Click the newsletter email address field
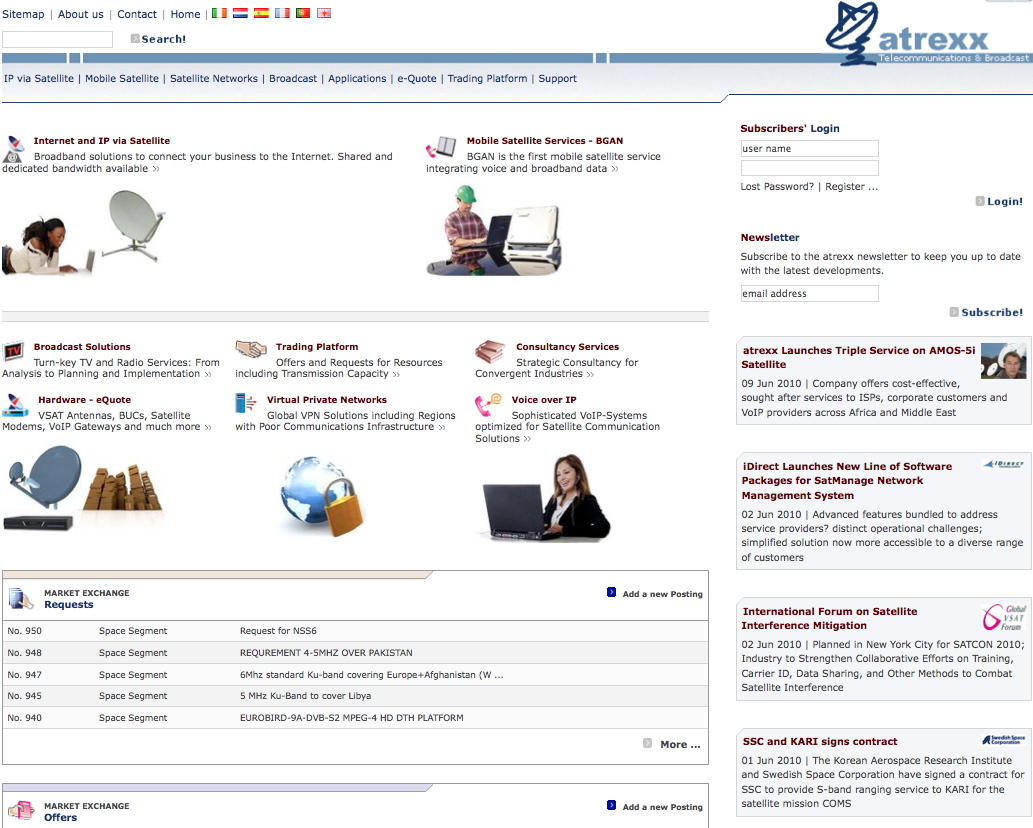Screen dimensions: 1033x828 coord(809,294)
